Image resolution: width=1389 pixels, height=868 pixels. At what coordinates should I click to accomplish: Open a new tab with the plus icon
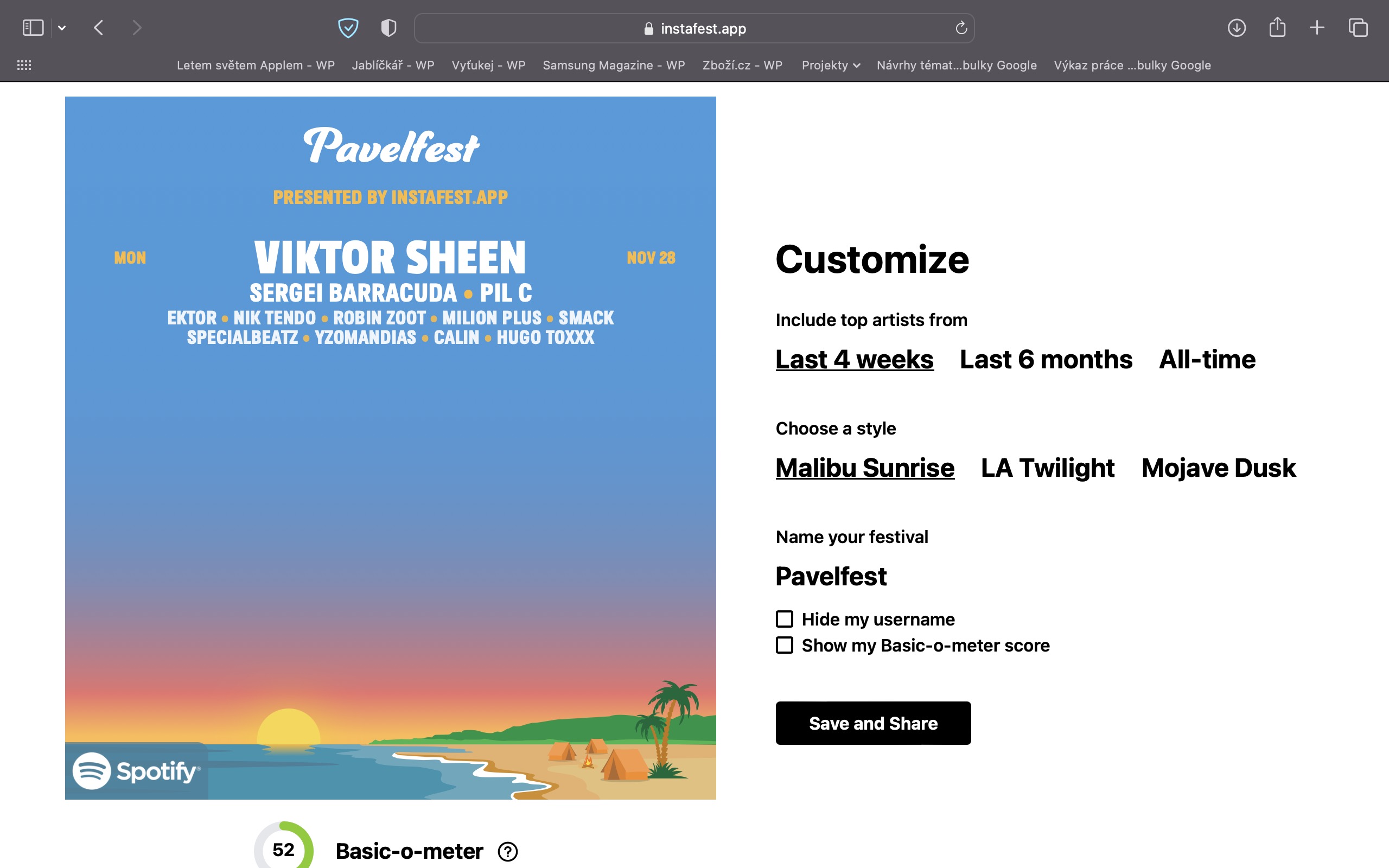click(x=1317, y=28)
